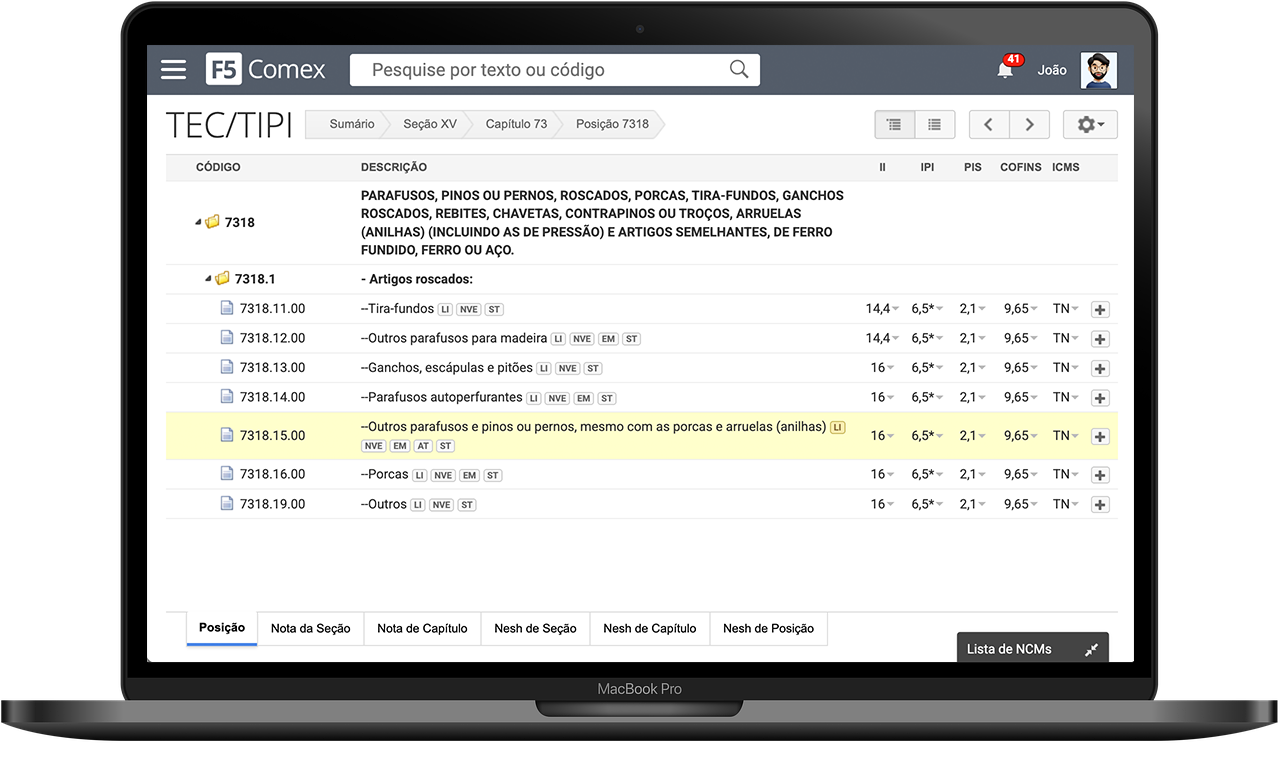This screenshot has width=1280, height=760.
Task: Collapse the 7318.1 subfolder
Action: [209, 279]
